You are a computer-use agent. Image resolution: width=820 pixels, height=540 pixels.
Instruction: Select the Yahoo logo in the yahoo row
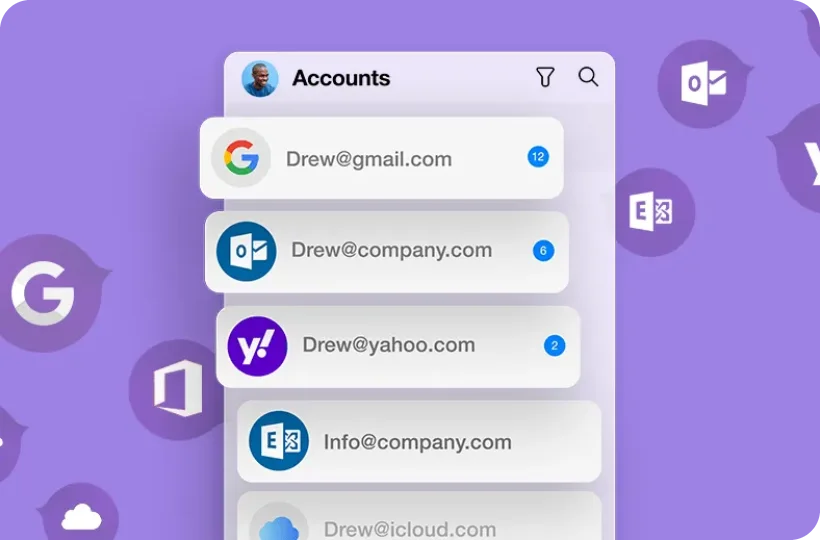click(257, 346)
